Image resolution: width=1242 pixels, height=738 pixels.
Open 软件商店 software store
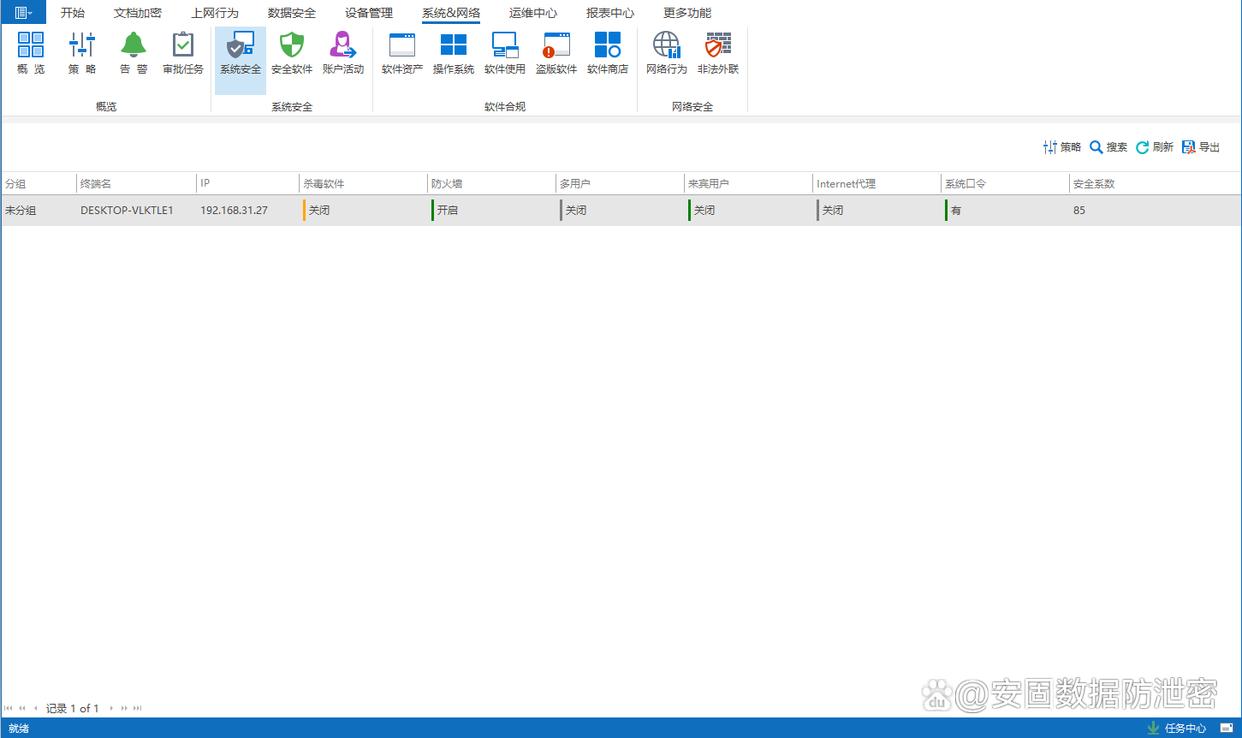pos(607,53)
